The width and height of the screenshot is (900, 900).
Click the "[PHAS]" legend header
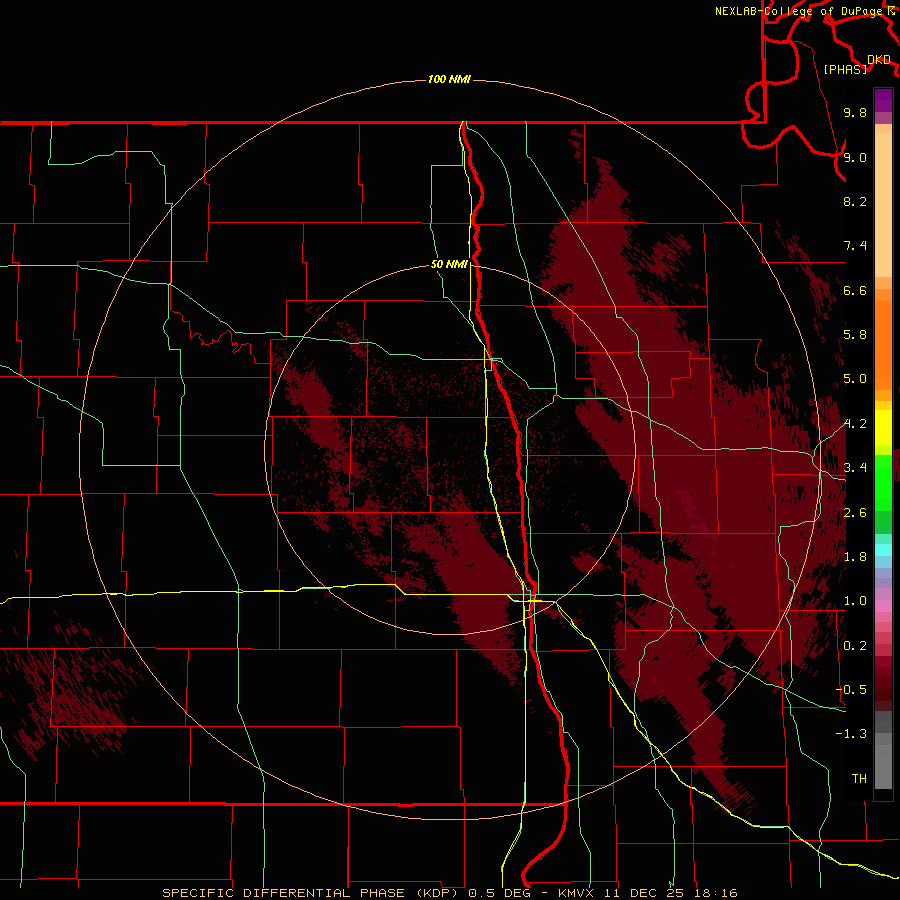click(845, 69)
